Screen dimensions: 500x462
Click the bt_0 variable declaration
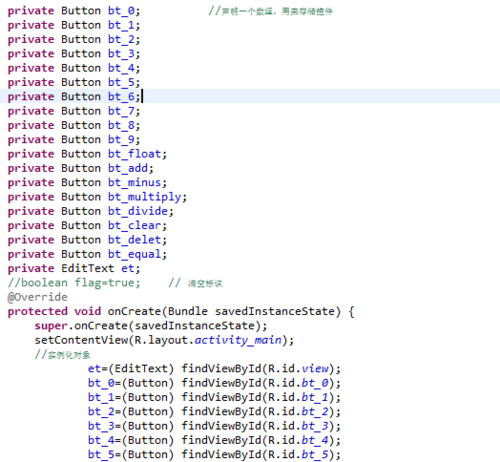tap(74, 11)
